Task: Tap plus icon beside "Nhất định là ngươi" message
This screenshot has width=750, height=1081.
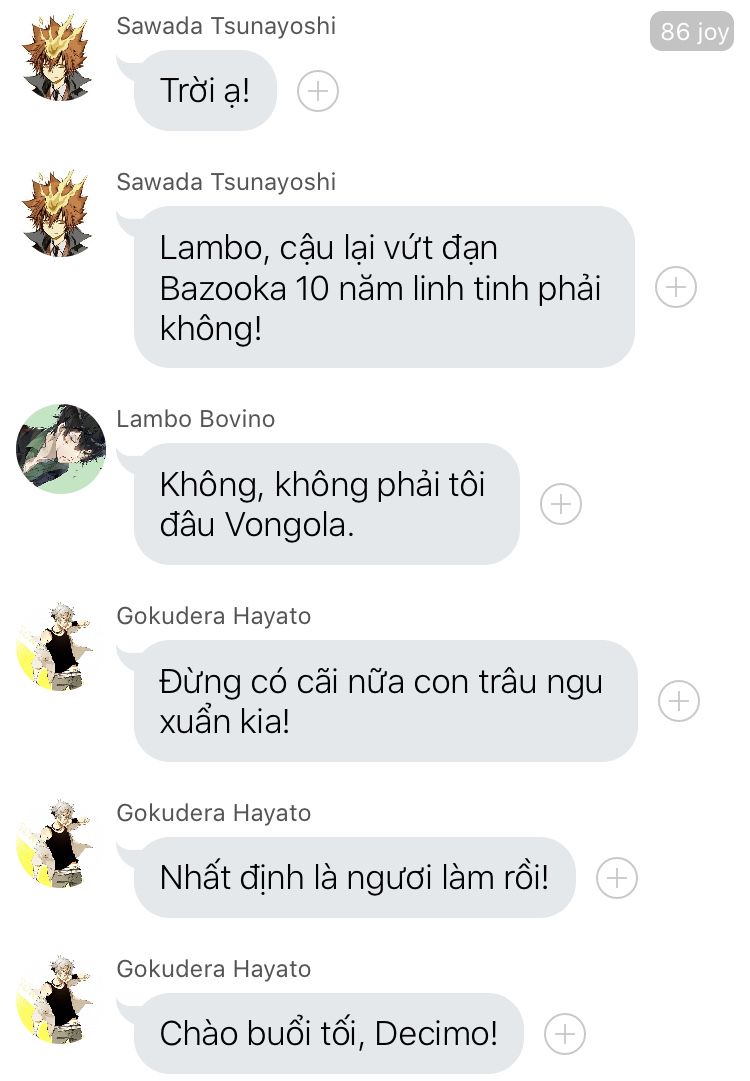Action: (x=617, y=878)
